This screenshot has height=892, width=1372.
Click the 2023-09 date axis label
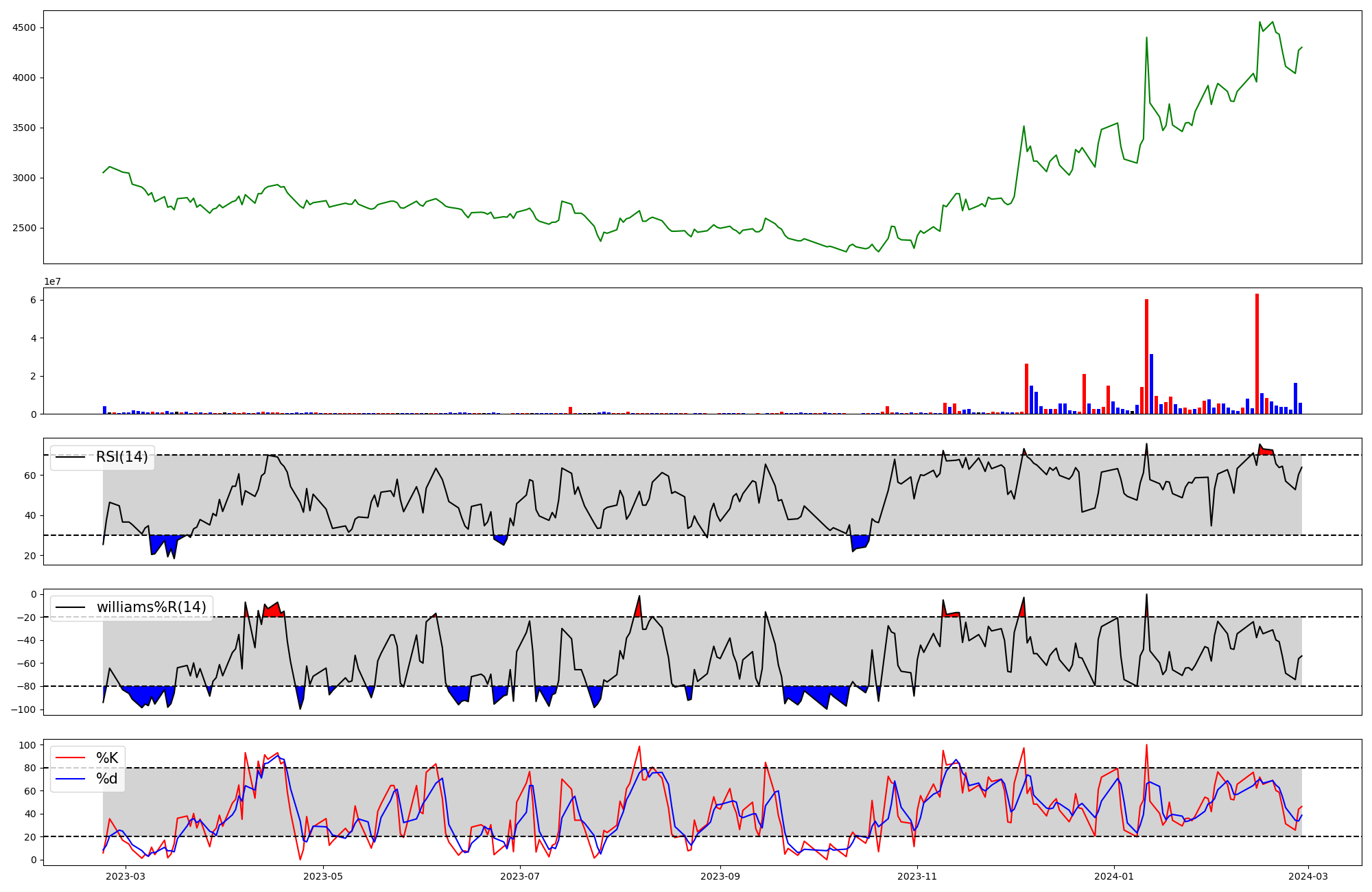pos(720,876)
